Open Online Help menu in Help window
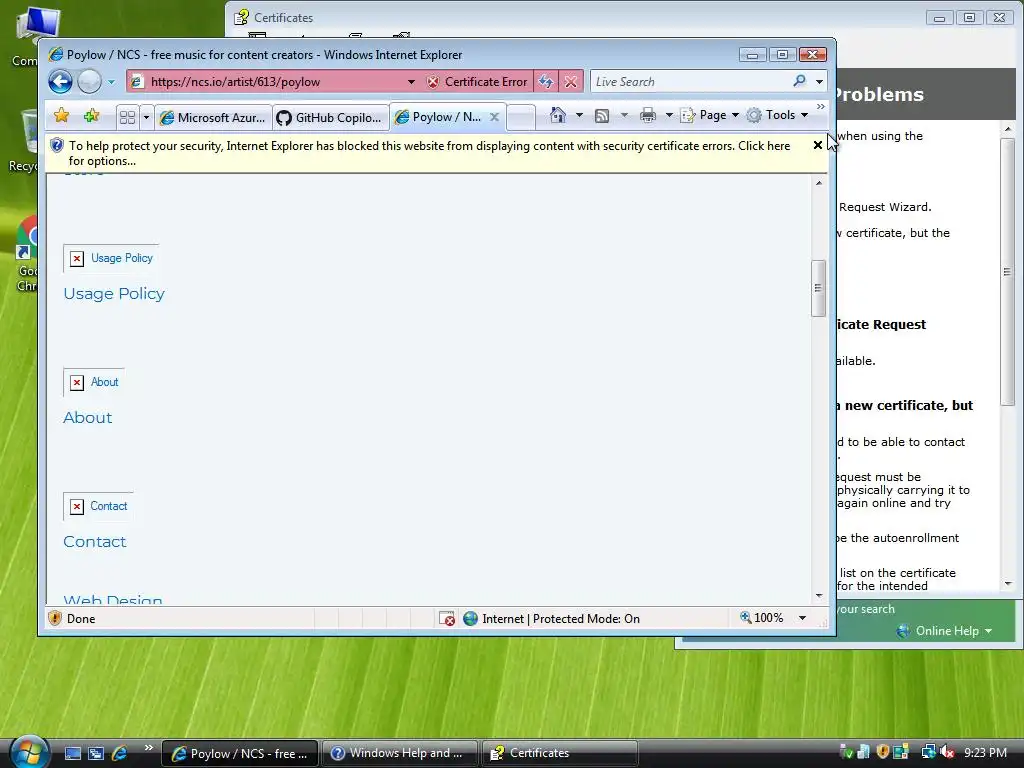Viewport: 1024px width, 768px height. [x=944, y=631]
